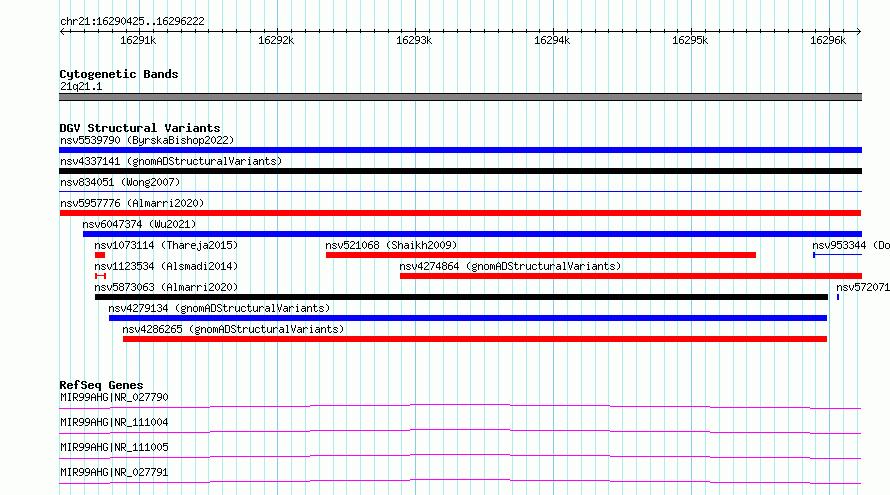Screen dimensions: 890x495
Task: Open the nsv5873063 (Almarri2020) variant label
Action: (166, 287)
